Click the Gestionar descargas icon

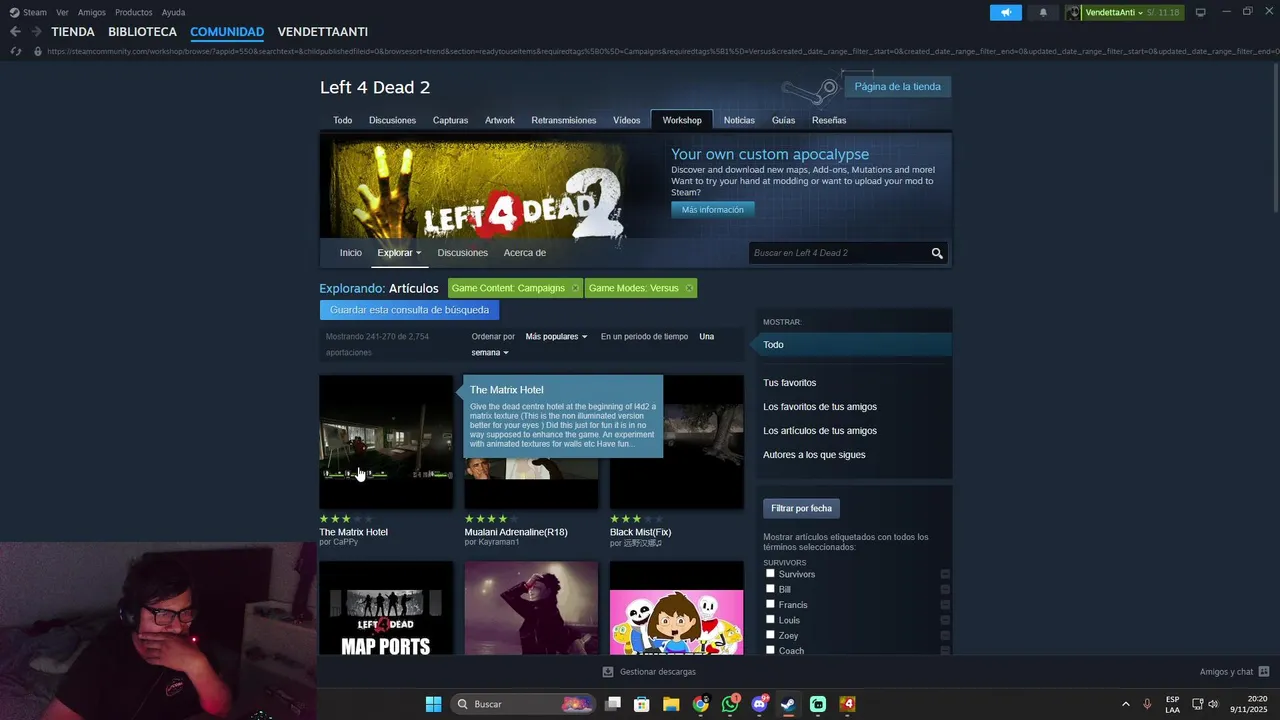pos(607,672)
